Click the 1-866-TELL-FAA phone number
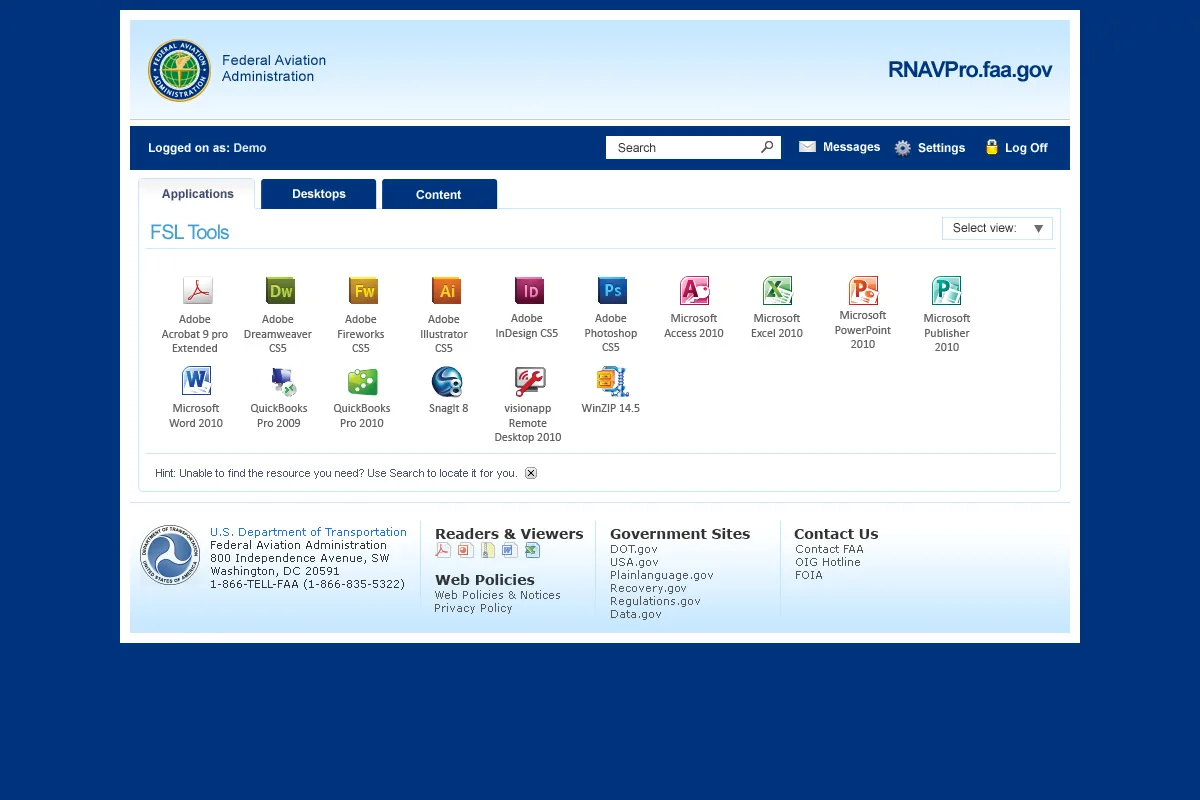1200x800 pixels. click(x=307, y=584)
